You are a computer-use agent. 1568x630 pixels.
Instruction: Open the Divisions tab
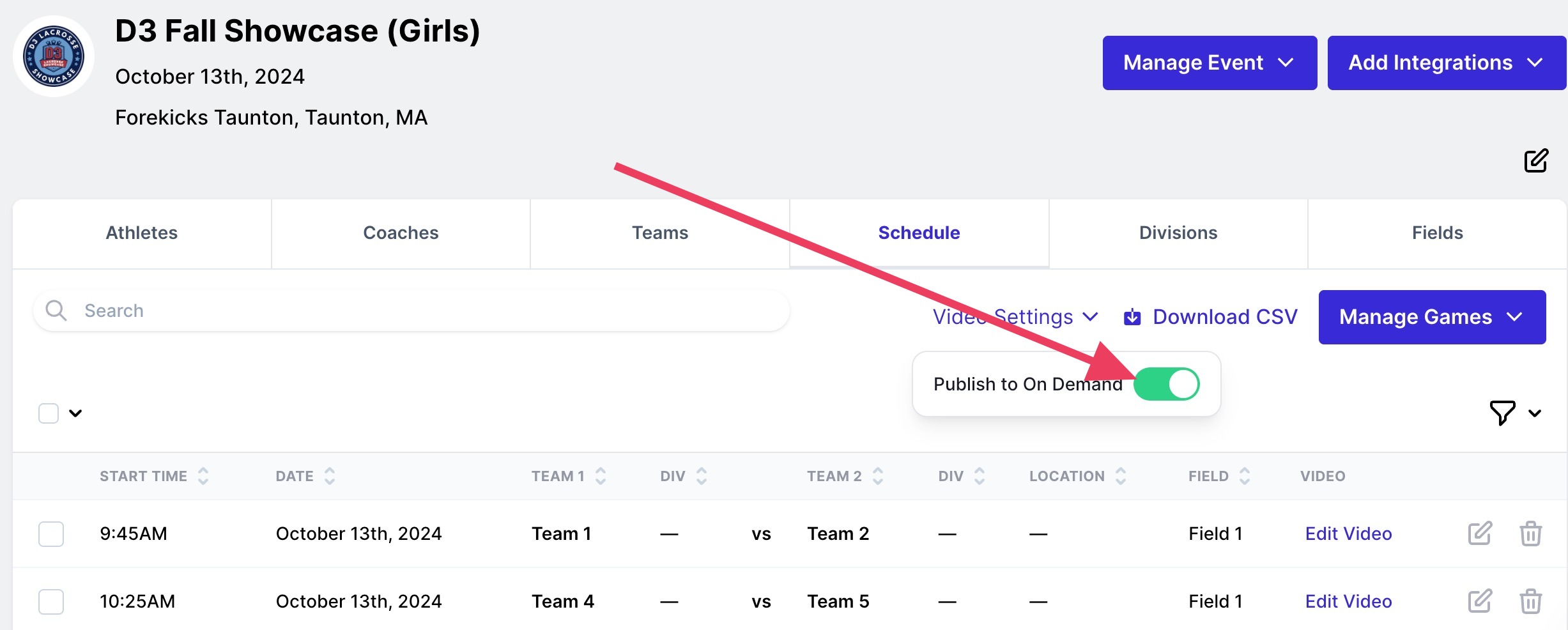[1178, 233]
